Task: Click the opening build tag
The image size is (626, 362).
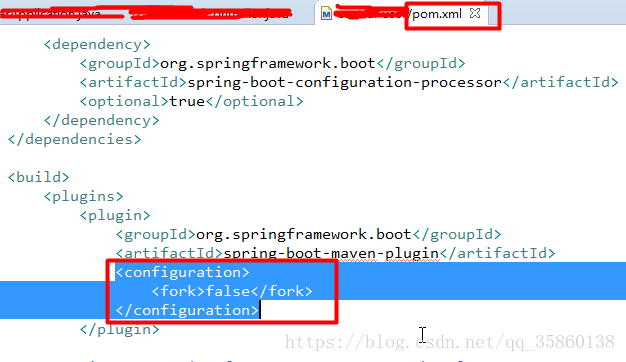Action: (39, 177)
